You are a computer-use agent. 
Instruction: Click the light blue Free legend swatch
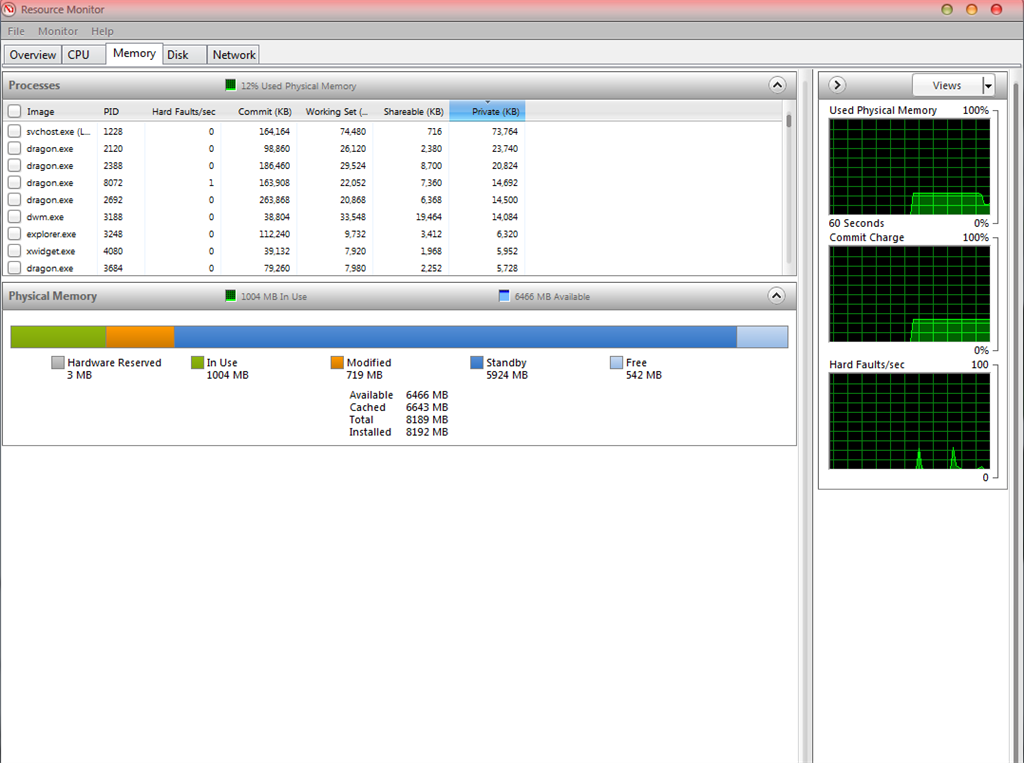point(616,363)
